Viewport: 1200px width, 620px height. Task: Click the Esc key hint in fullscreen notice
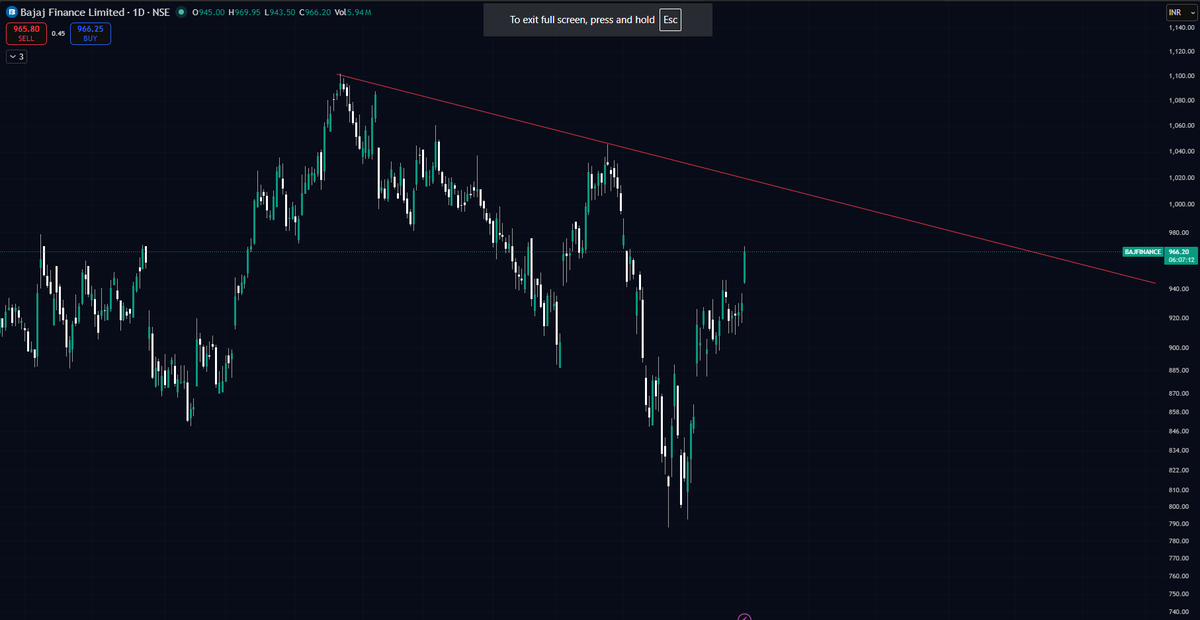click(x=670, y=20)
